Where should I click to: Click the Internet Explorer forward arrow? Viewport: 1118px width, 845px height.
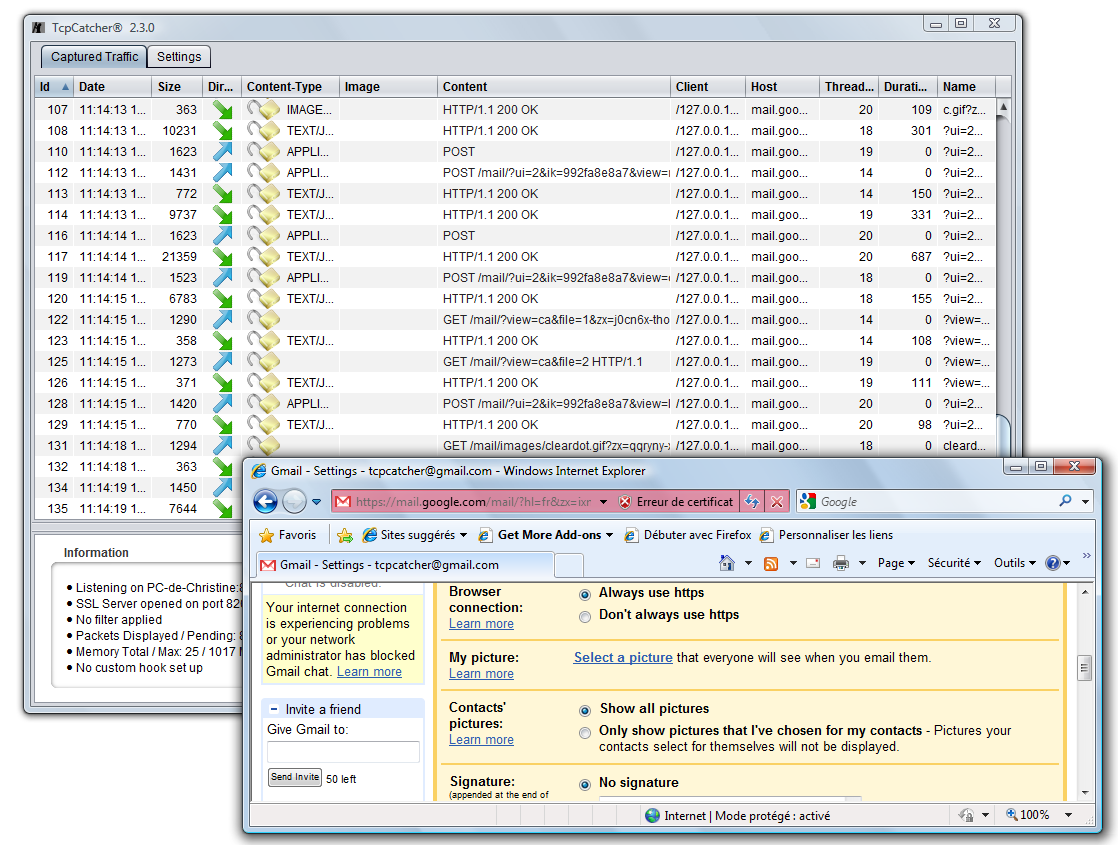pyautogui.click(x=294, y=502)
